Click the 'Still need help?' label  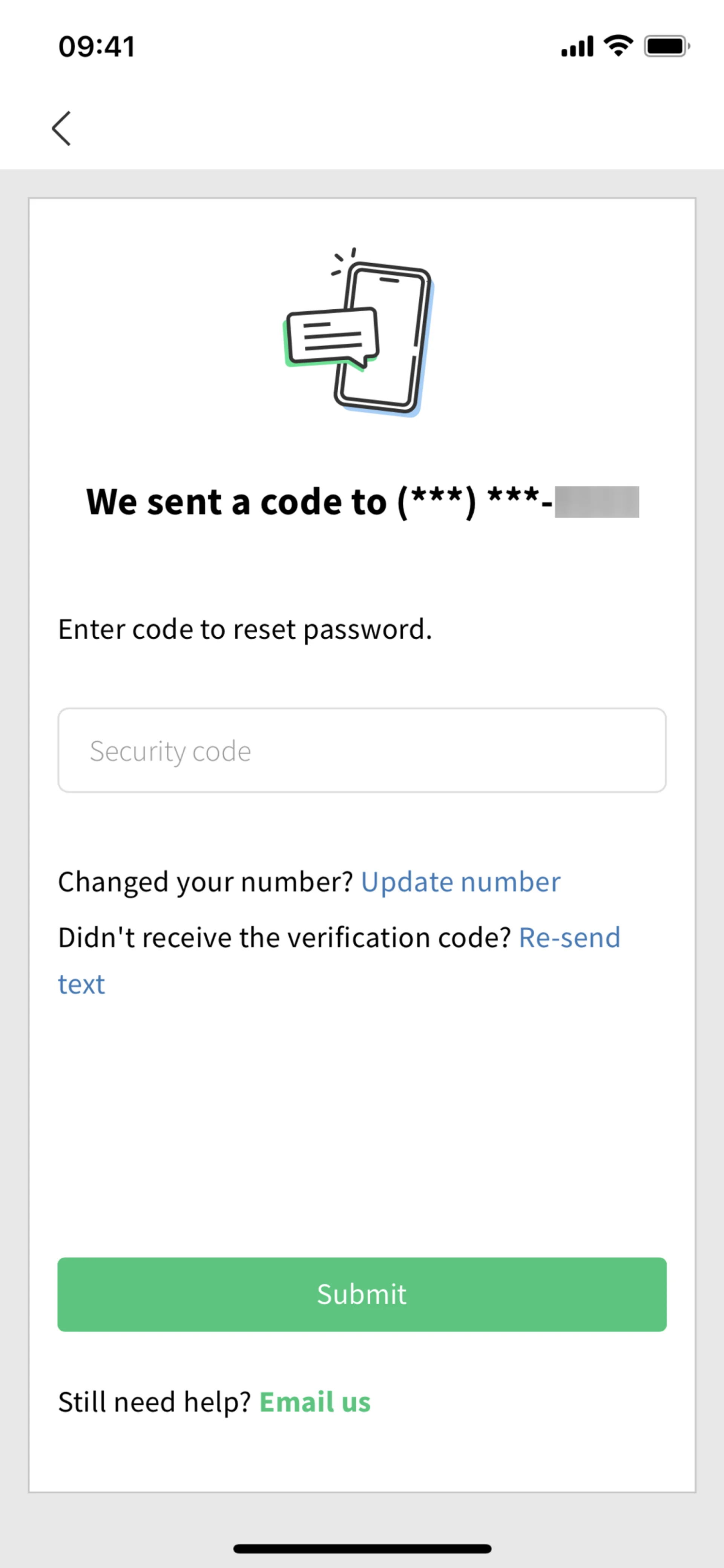tap(155, 1402)
